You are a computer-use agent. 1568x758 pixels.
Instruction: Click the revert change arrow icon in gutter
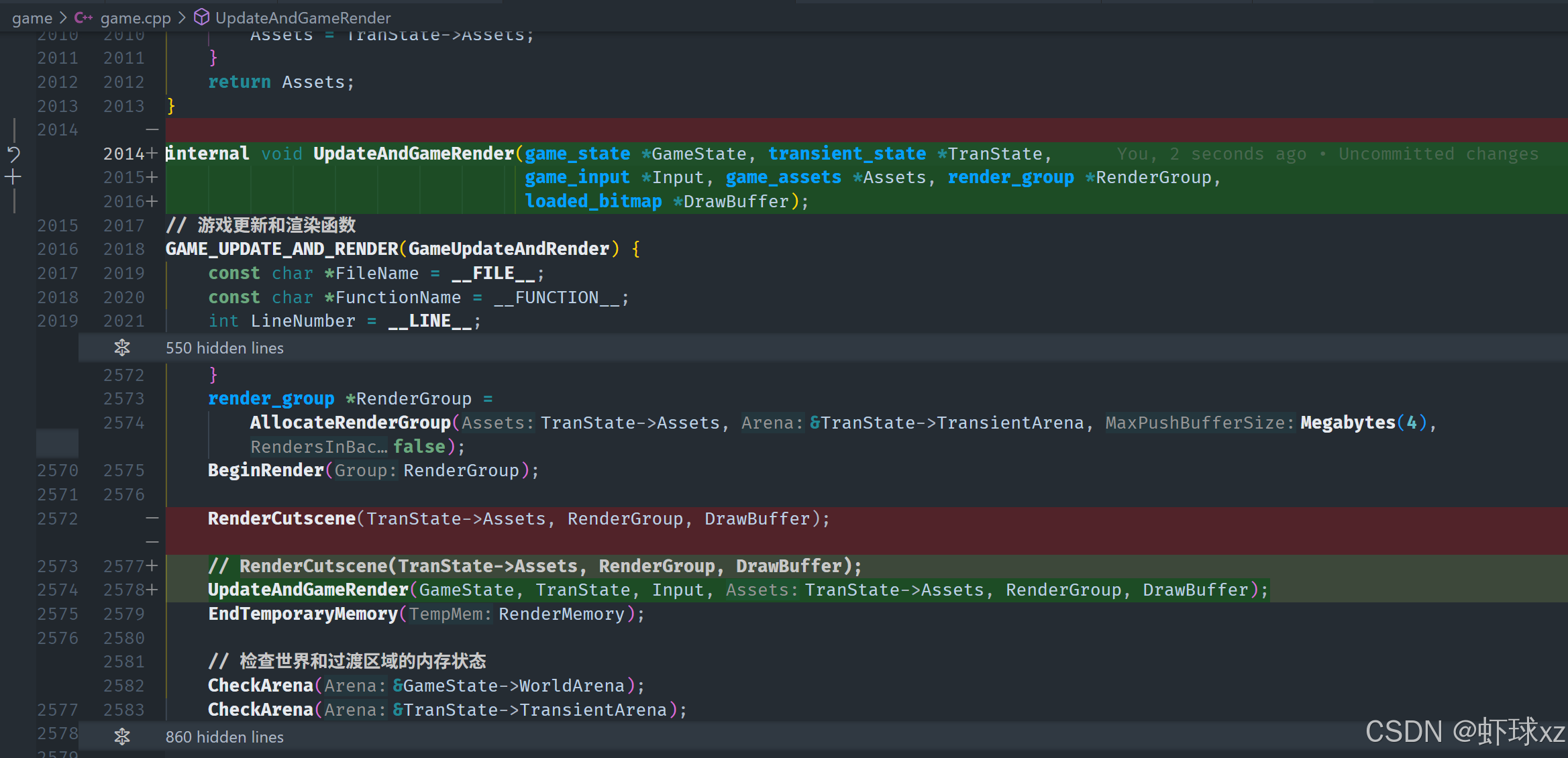pos(13,154)
